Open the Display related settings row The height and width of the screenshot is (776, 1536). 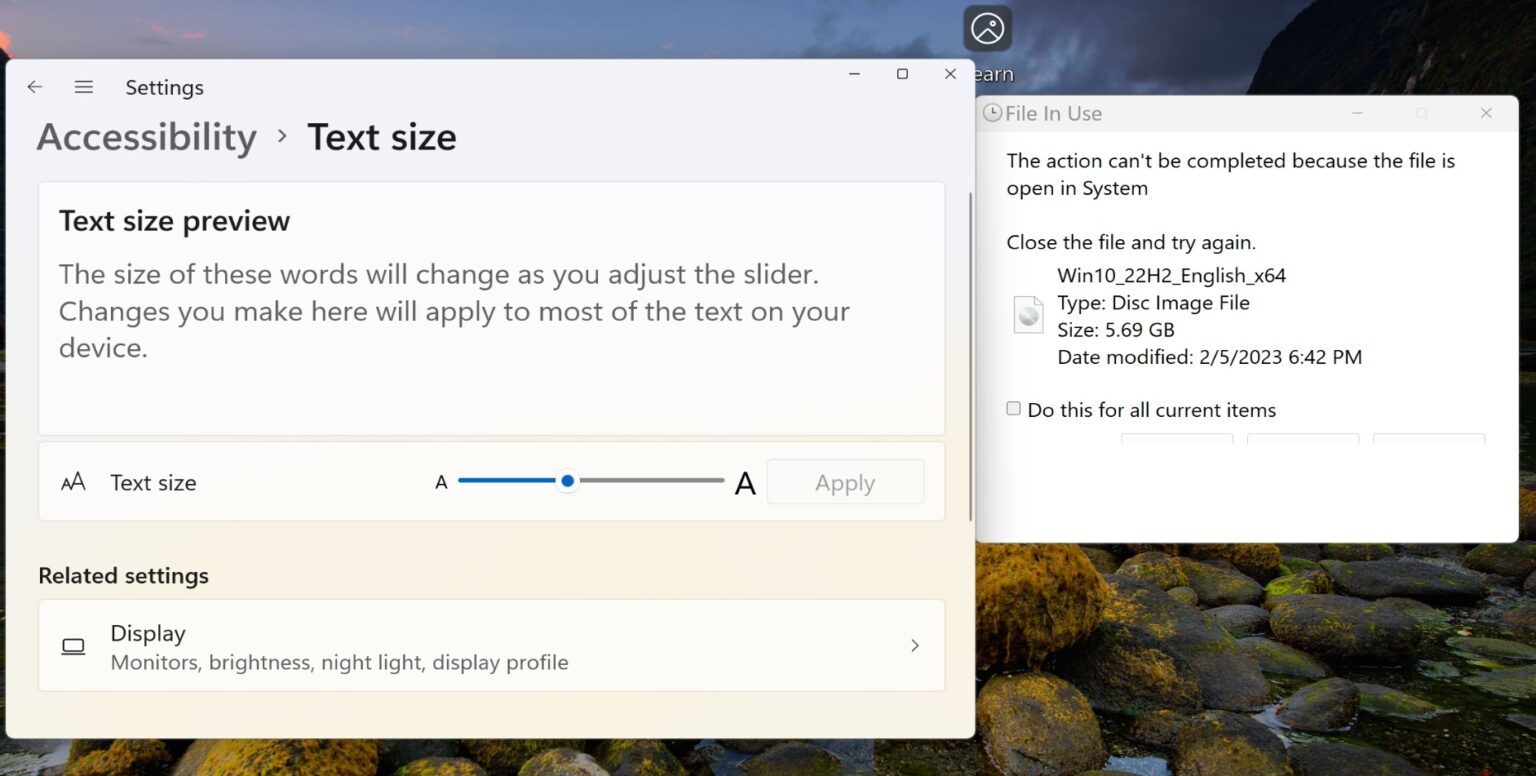[492, 646]
